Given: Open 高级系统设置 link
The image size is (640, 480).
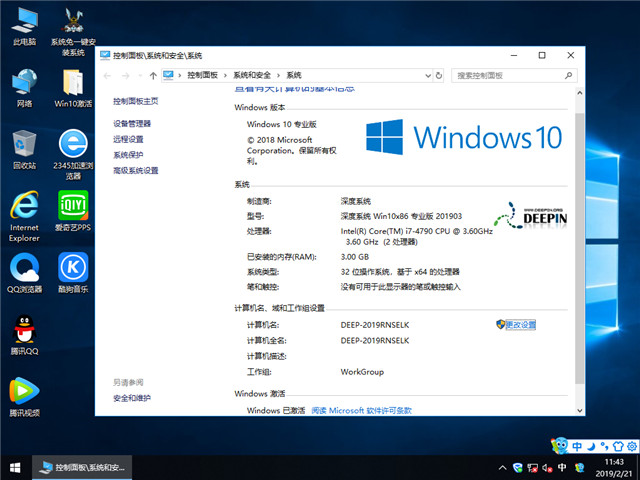Looking at the screenshot, I should pyautogui.click(x=136, y=171).
